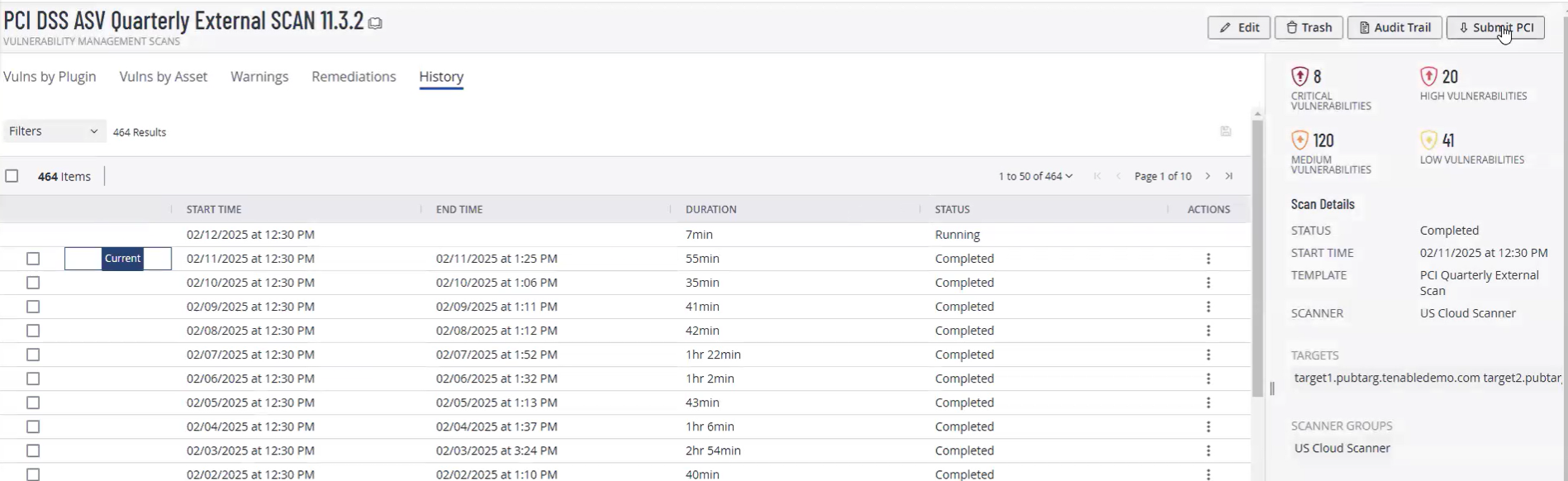The width and height of the screenshot is (1568, 481).
Task: Click the icon beside the scan title
Action: pos(375,23)
